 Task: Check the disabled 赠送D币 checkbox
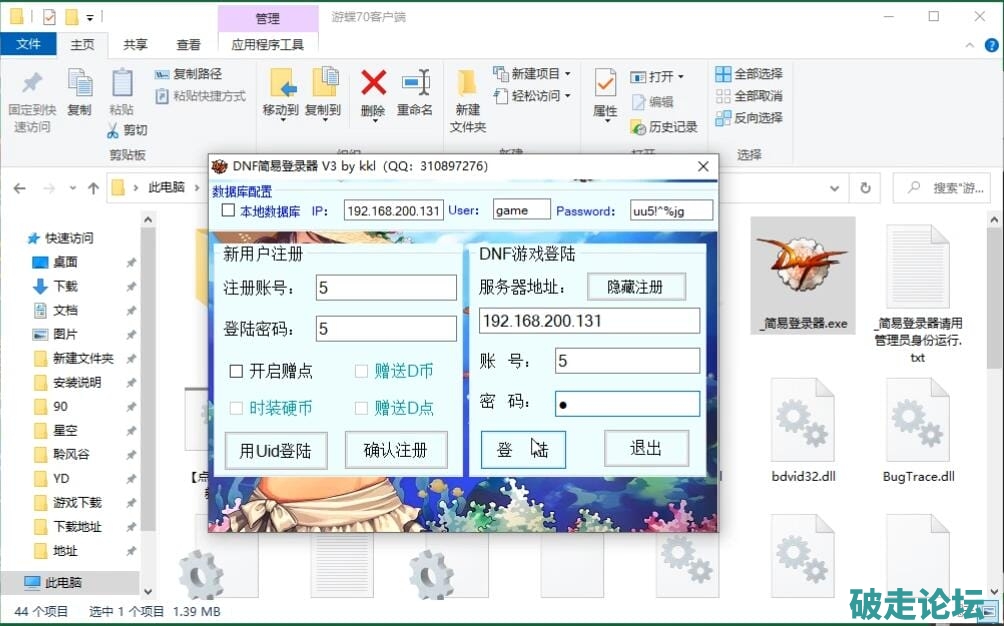click(362, 371)
